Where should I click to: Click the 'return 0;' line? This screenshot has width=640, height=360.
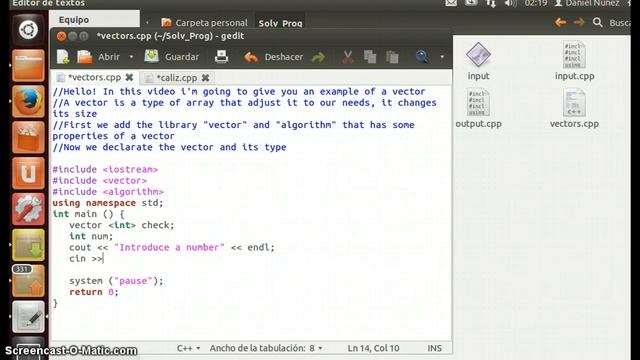pyautogui.click(x=93, y=292)
